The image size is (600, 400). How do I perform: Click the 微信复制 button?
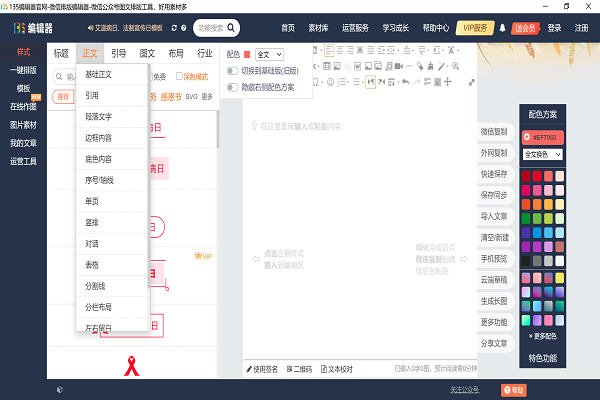(494, 131)
